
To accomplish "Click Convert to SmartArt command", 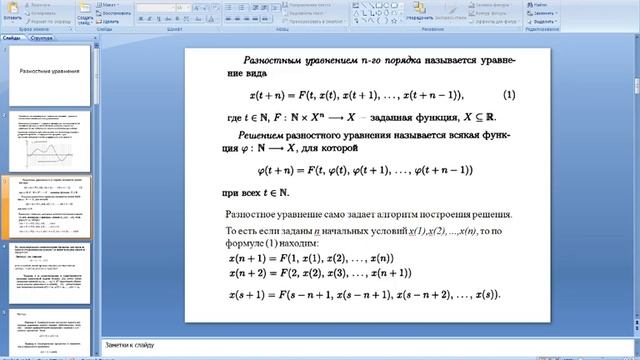I will pos(313,21).
